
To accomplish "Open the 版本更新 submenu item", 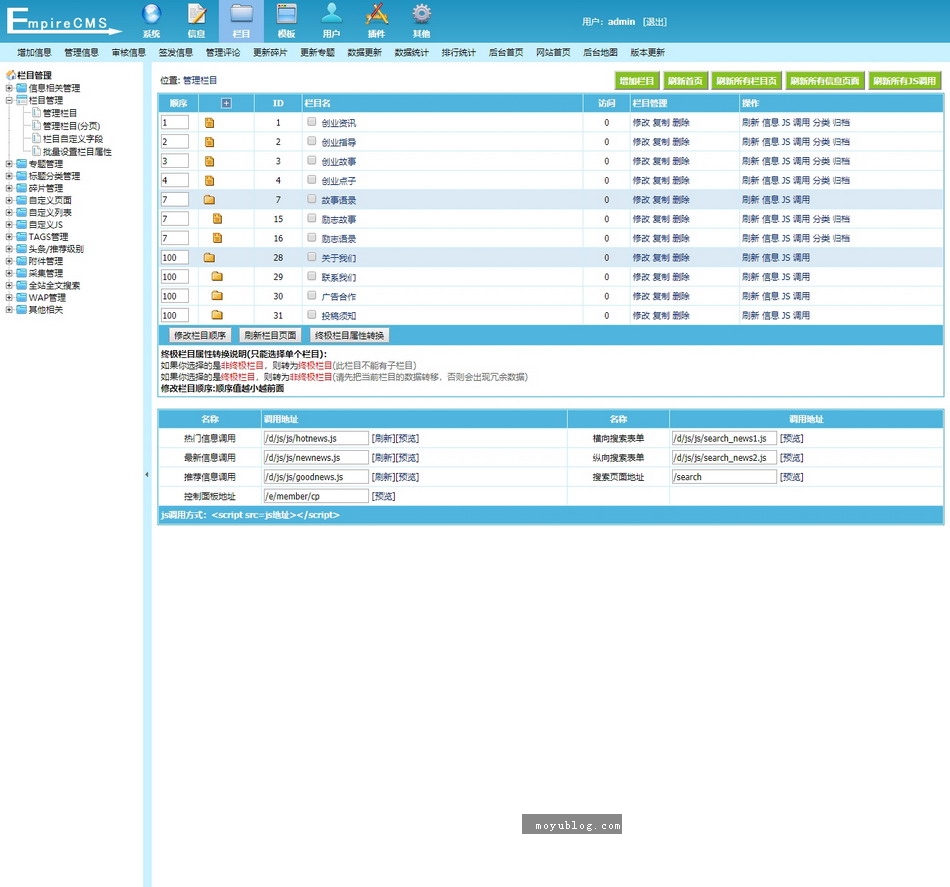I will pyautogui.click(x=648, y=53).
